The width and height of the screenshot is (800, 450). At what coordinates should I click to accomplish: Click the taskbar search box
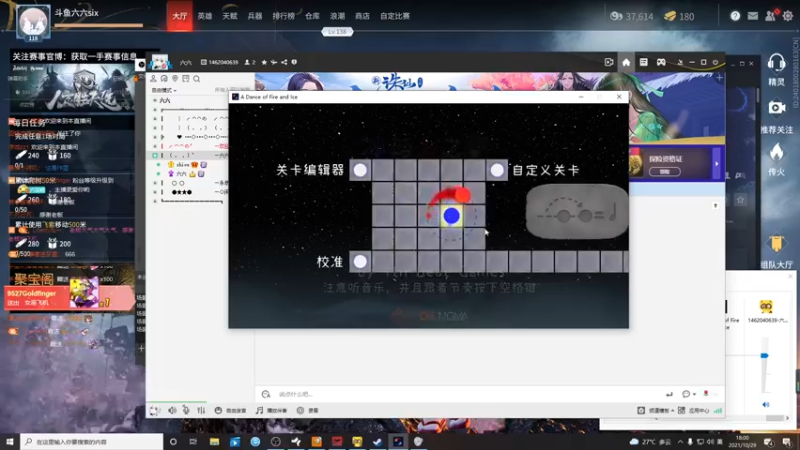pyautogui.click(x=92, y=441)
